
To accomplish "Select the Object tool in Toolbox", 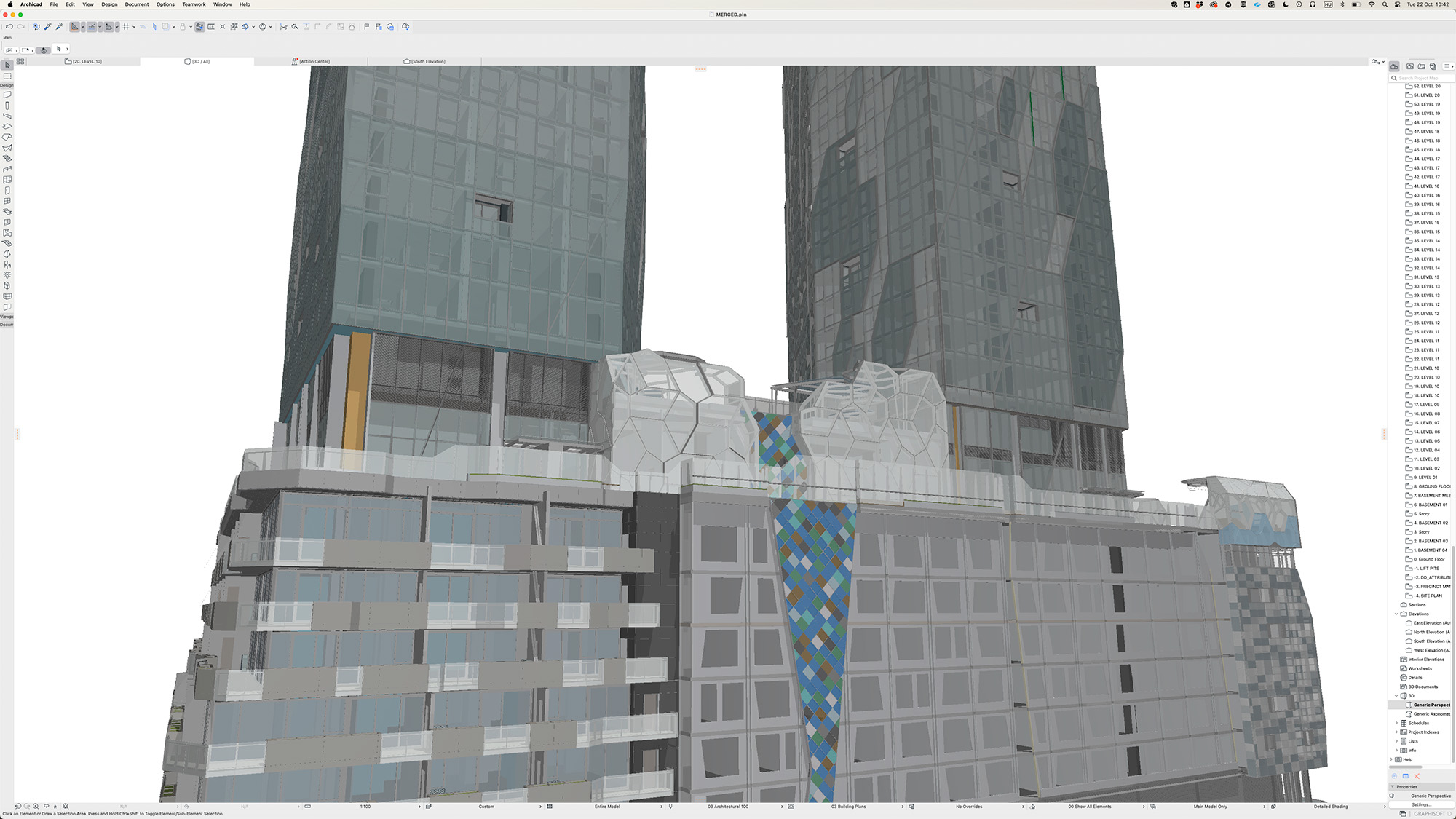I will coord(7,265).
